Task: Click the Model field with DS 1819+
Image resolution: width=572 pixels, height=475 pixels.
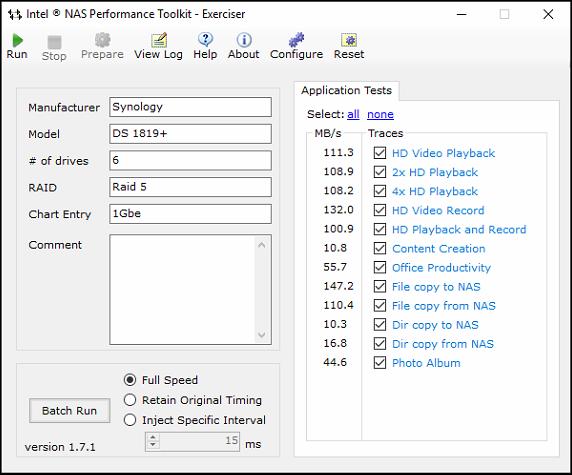Action: 190,134
